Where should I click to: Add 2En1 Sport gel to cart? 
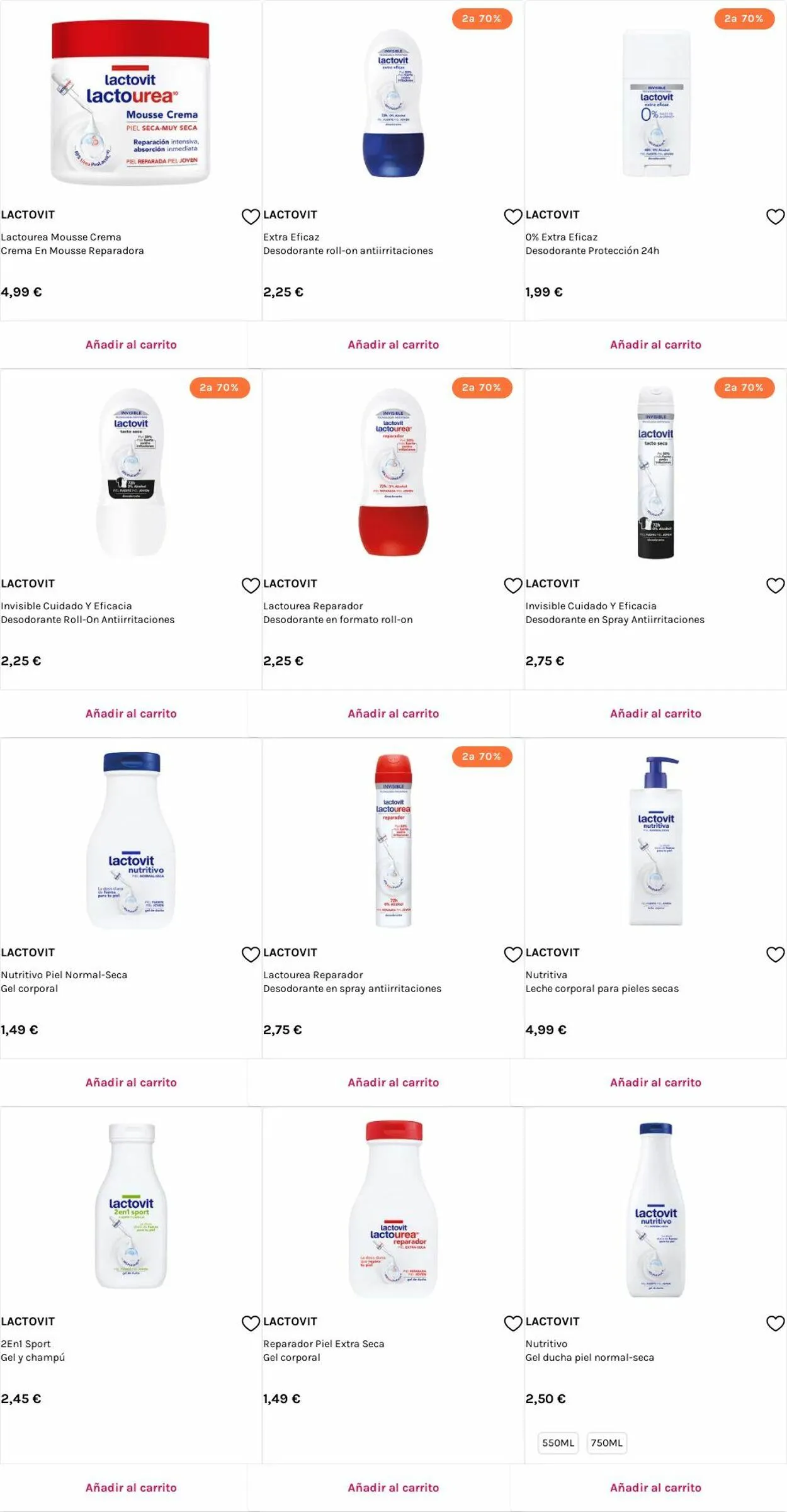click(x=131, y=1487)
